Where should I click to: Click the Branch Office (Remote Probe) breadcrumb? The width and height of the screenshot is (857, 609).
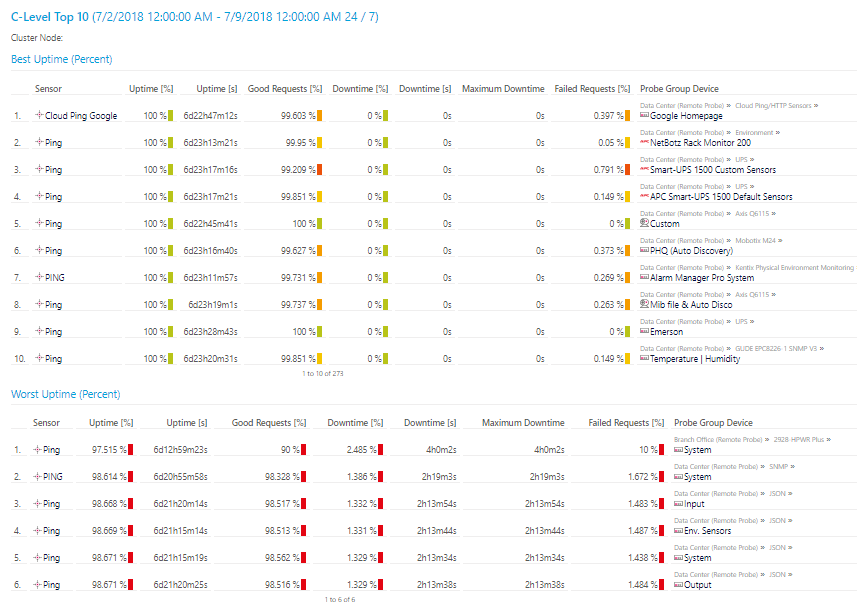718,440
